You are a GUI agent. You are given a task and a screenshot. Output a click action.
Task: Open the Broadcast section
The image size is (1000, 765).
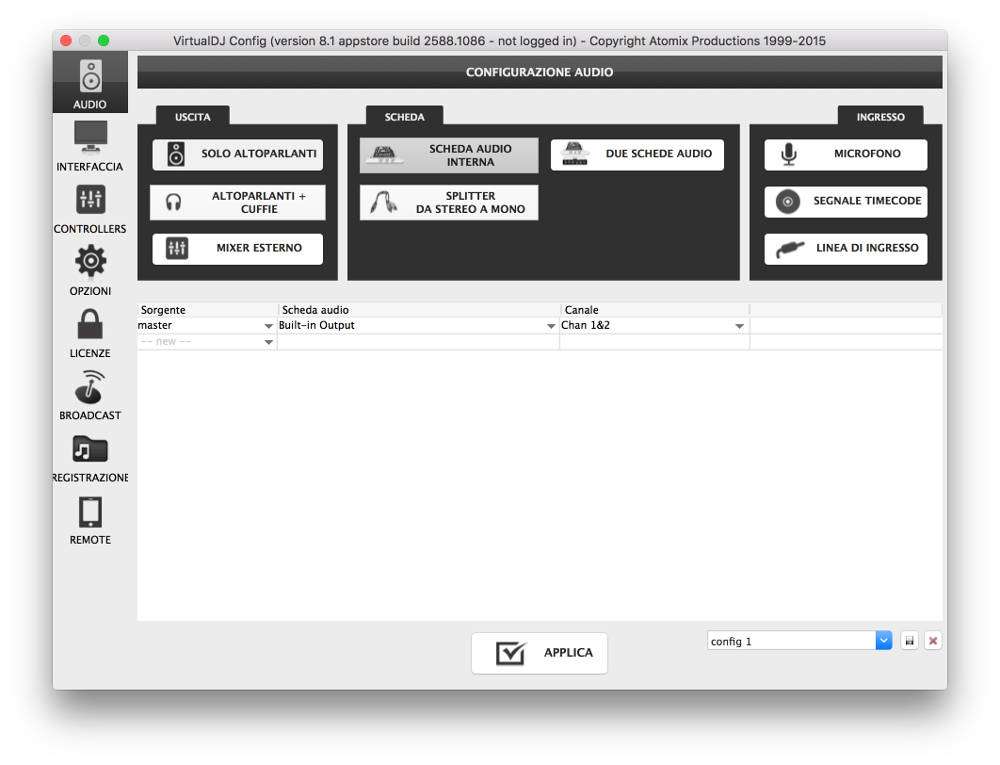[90, 395]
